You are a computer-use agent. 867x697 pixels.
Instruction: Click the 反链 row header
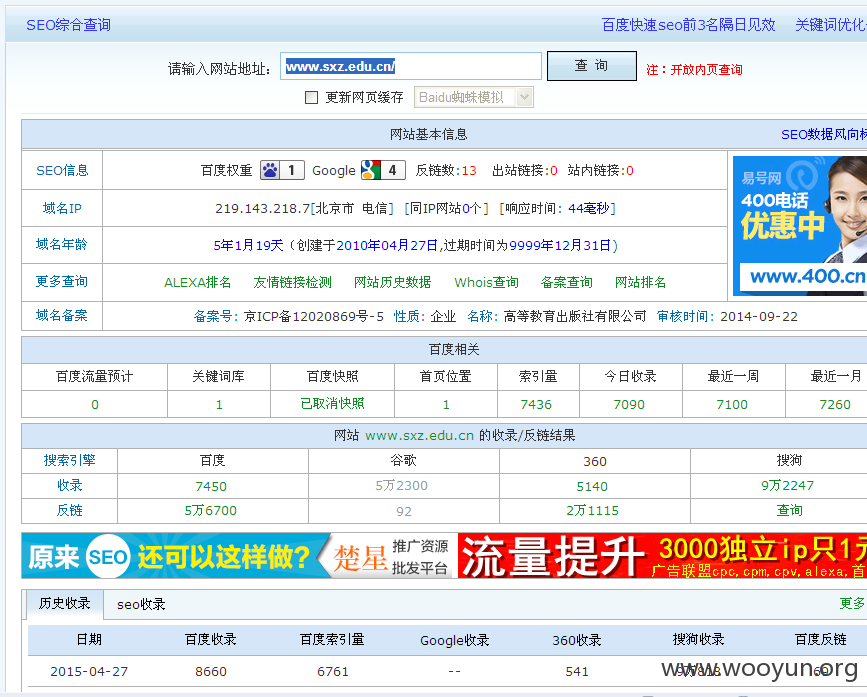(x=70, y=510)
